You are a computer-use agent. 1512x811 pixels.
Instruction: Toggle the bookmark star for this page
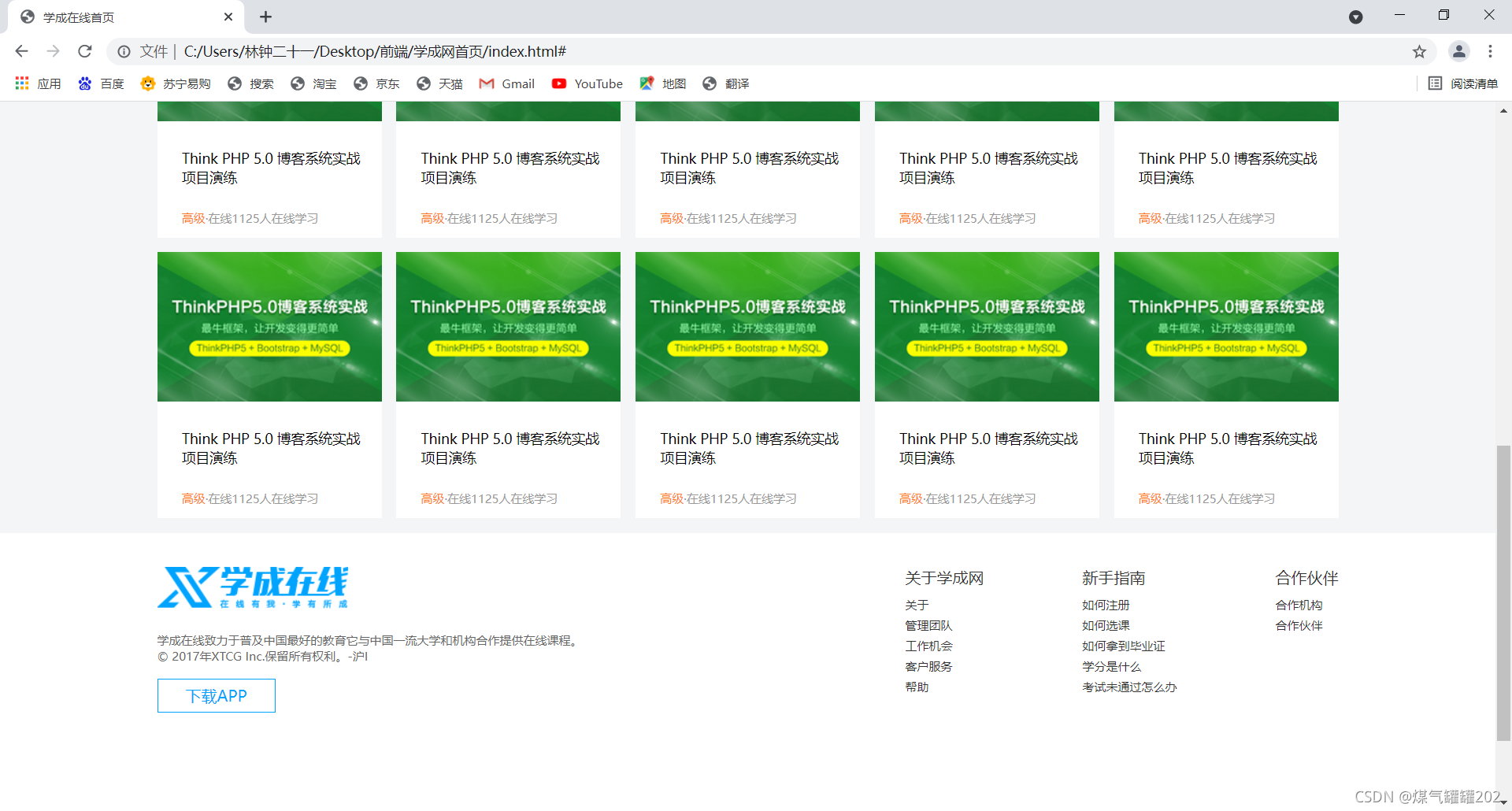point(1419,51)
